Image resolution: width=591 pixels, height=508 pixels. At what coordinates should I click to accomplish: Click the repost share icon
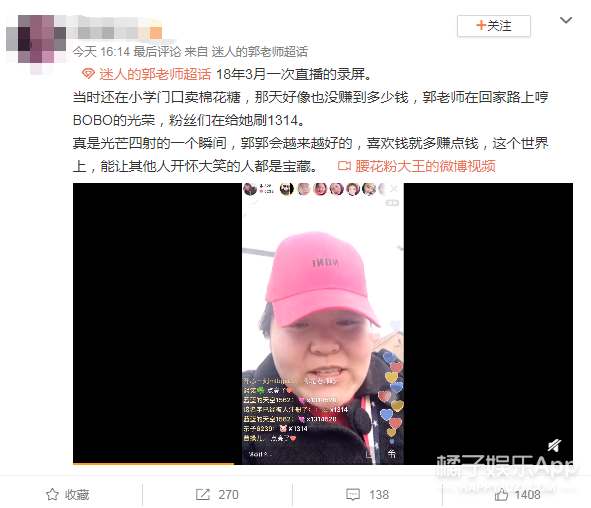click(203, 494)
